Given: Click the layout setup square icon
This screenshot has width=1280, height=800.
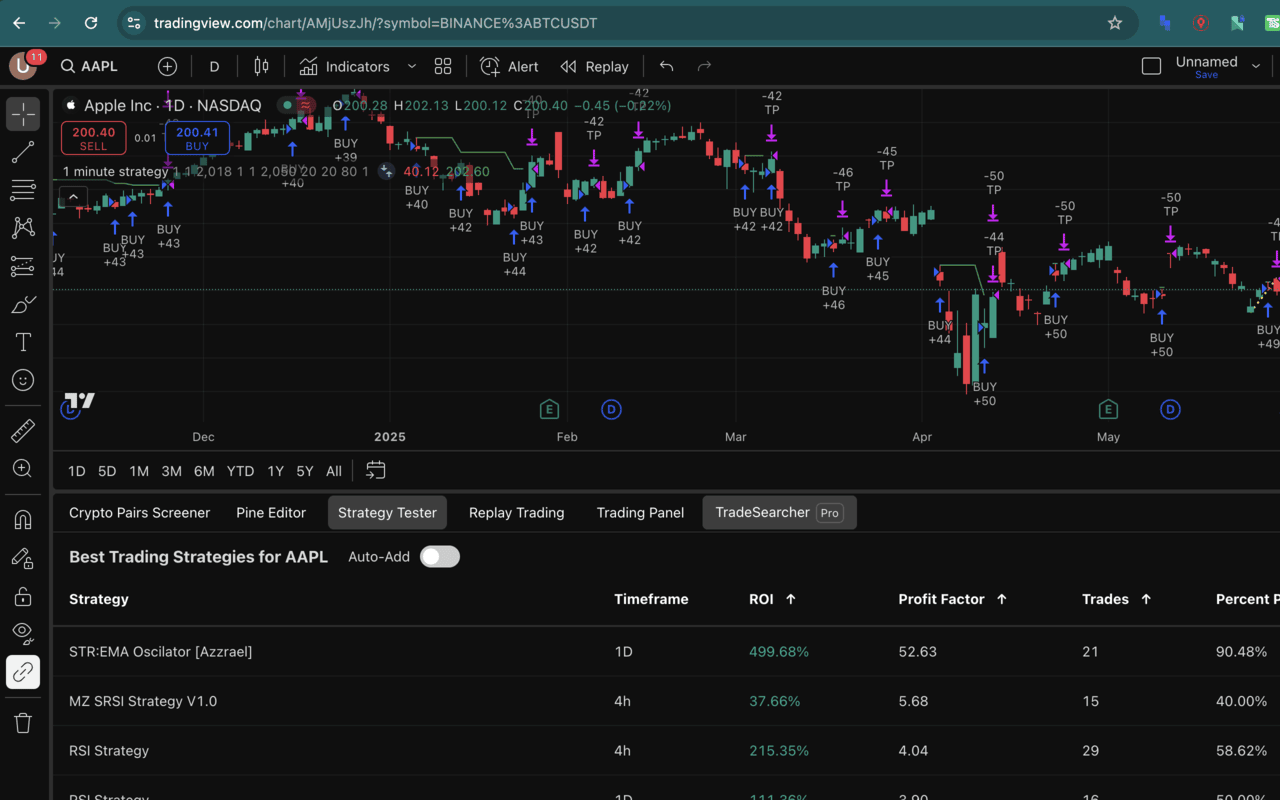Looking at the screenshot, I should point(1151,66).
